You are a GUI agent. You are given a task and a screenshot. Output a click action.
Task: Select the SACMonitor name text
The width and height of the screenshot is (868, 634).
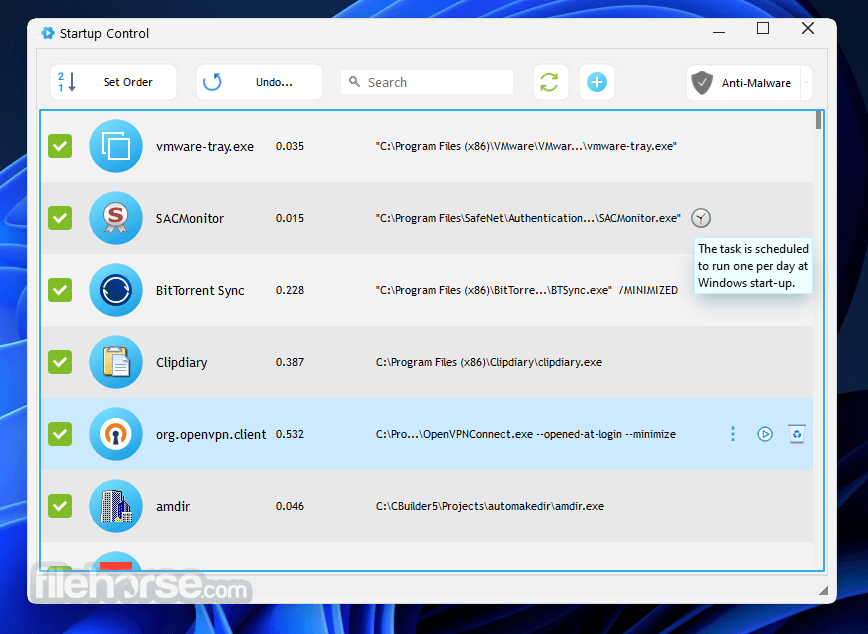pyautogui.click(x=190, y=219)
